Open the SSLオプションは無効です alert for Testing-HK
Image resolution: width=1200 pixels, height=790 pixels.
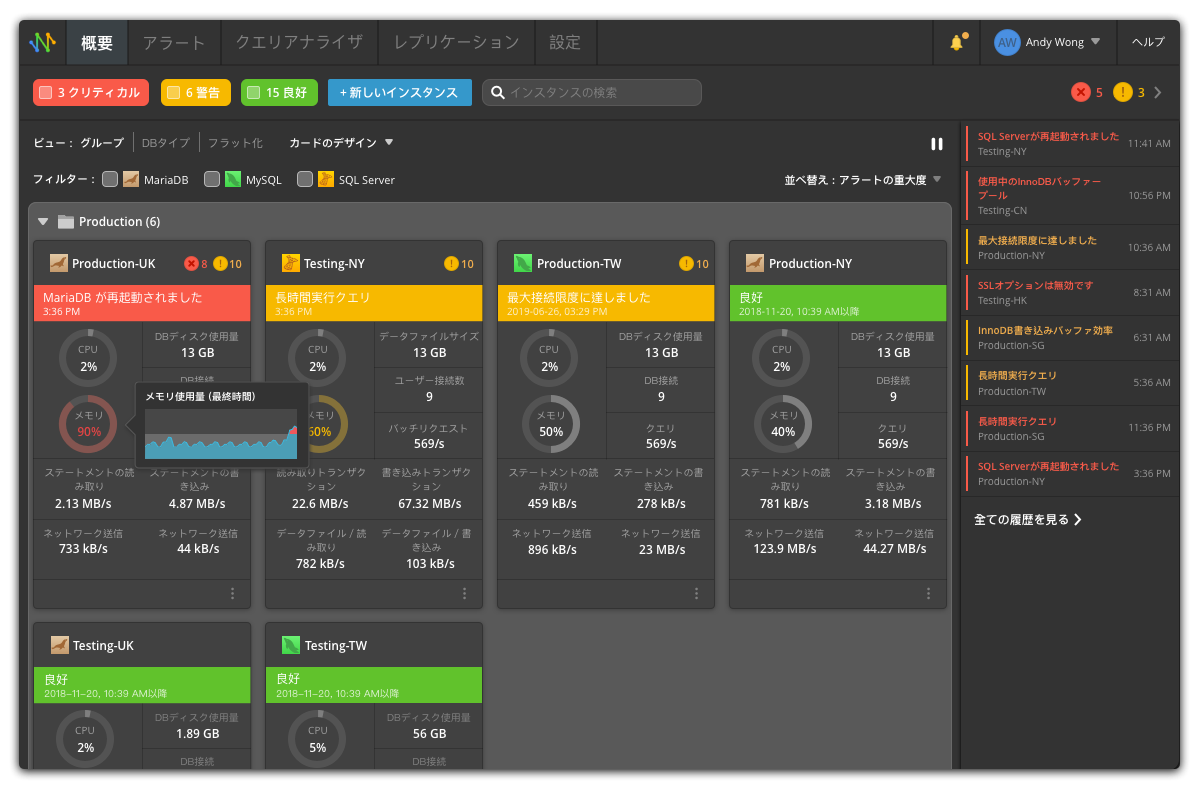pos(1068,292)
